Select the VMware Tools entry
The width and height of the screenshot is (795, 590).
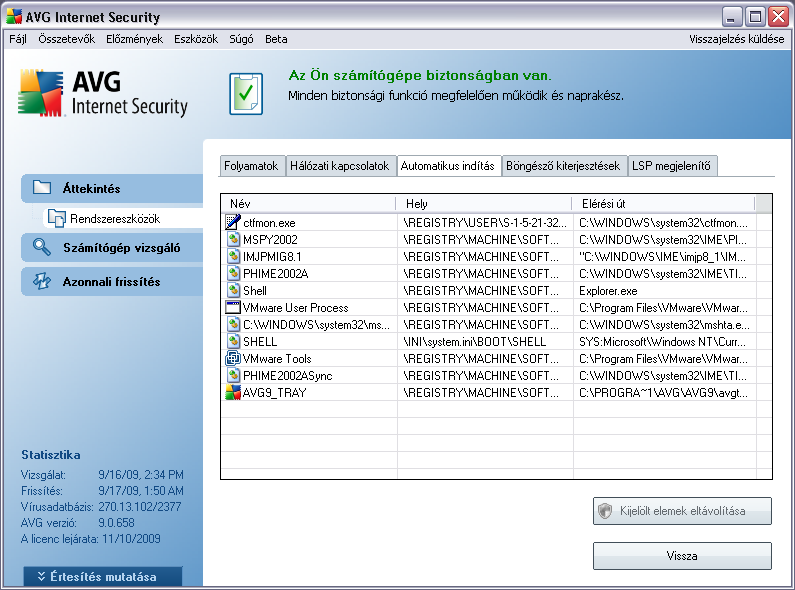[277, 358]
